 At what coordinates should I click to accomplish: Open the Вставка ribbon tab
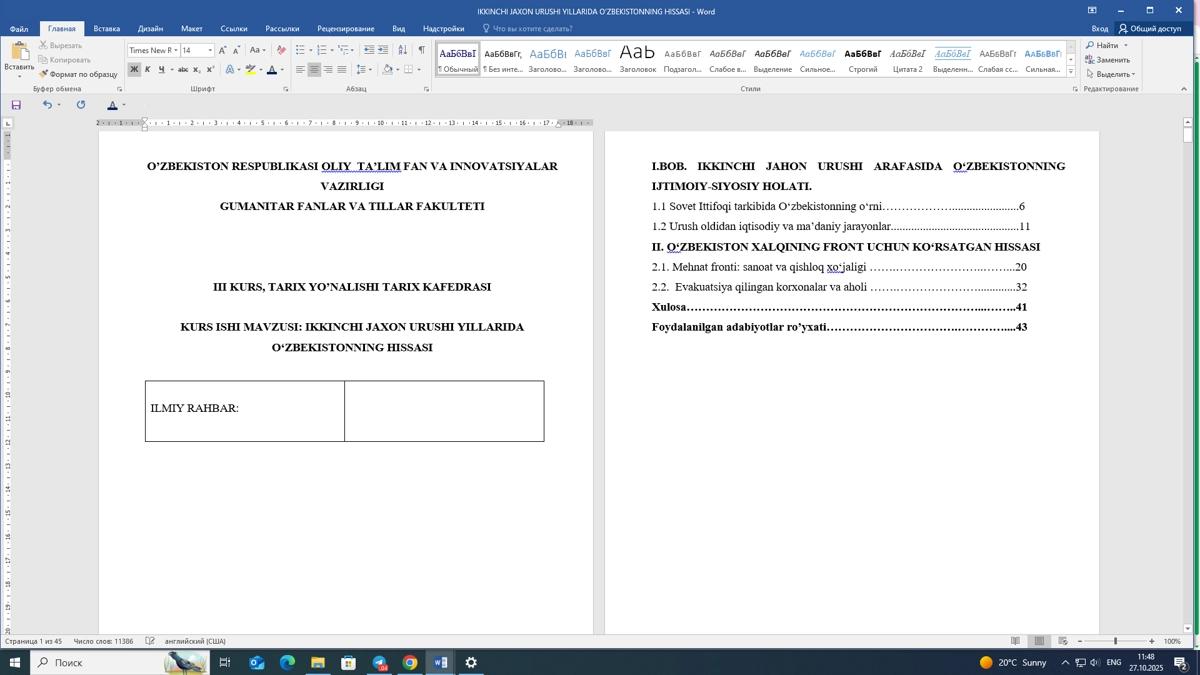click(x=106, y=29)
